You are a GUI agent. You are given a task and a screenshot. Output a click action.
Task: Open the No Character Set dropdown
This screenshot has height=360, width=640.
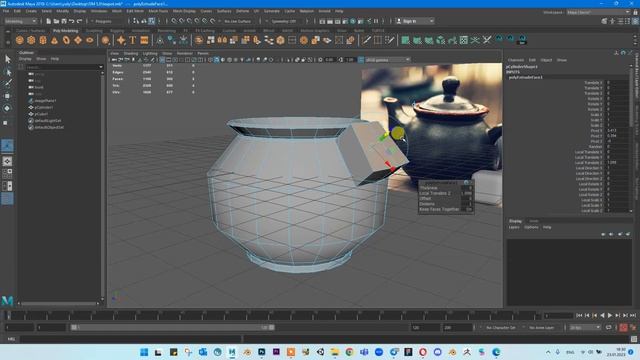[502, 327]
